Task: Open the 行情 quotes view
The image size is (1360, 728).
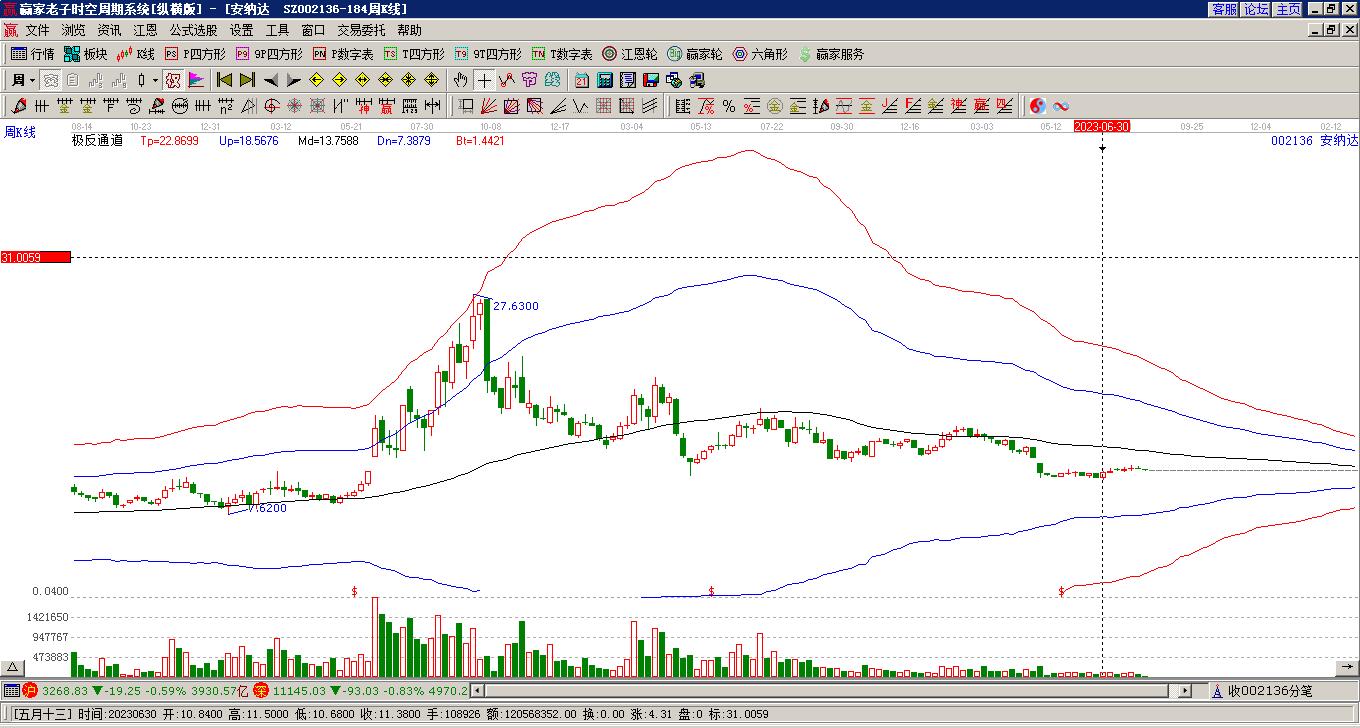Action: [33, 54]
